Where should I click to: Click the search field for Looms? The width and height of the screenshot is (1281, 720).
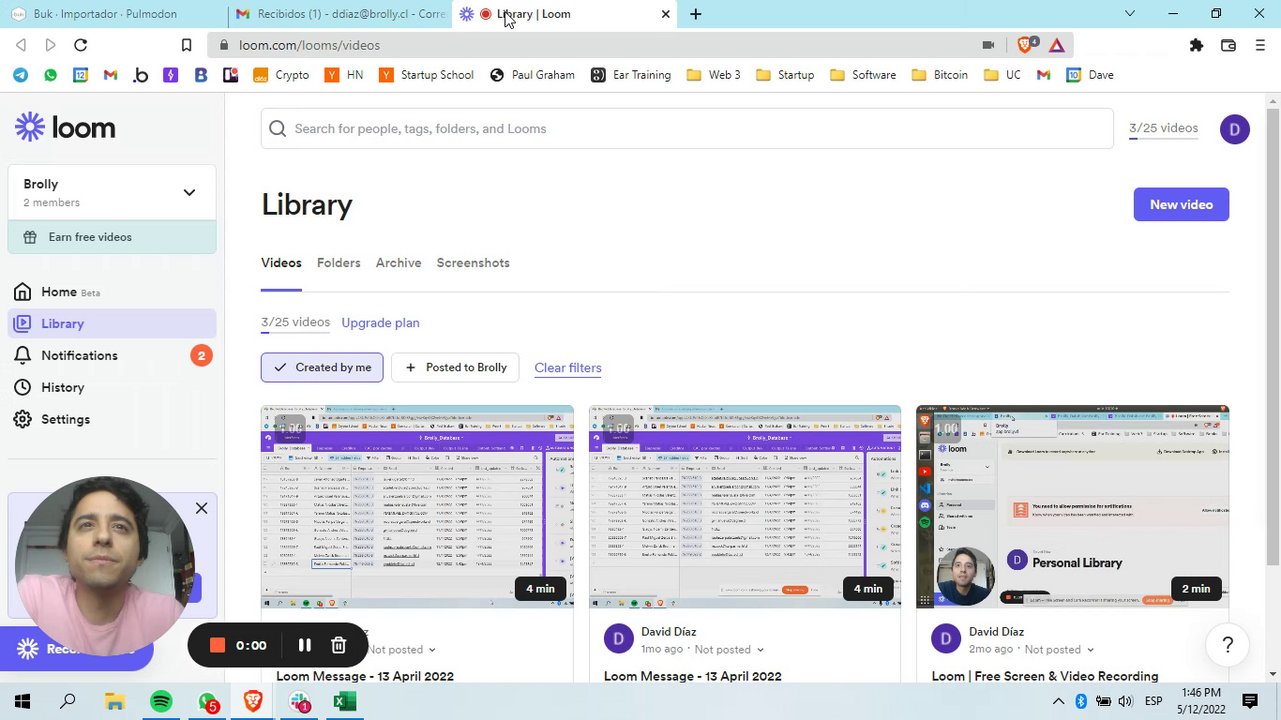(687, 128)
